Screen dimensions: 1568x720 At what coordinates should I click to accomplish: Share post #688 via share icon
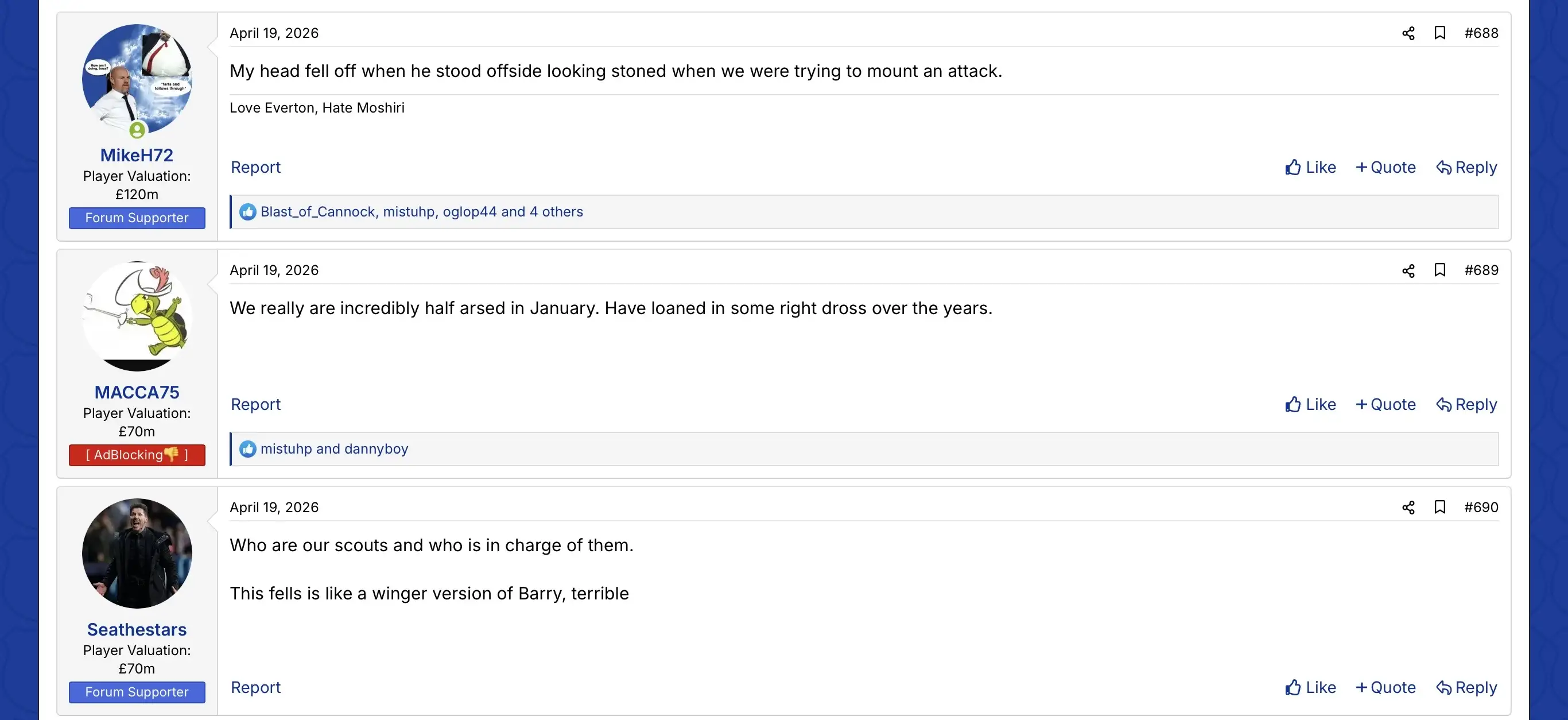point(1408,33)
